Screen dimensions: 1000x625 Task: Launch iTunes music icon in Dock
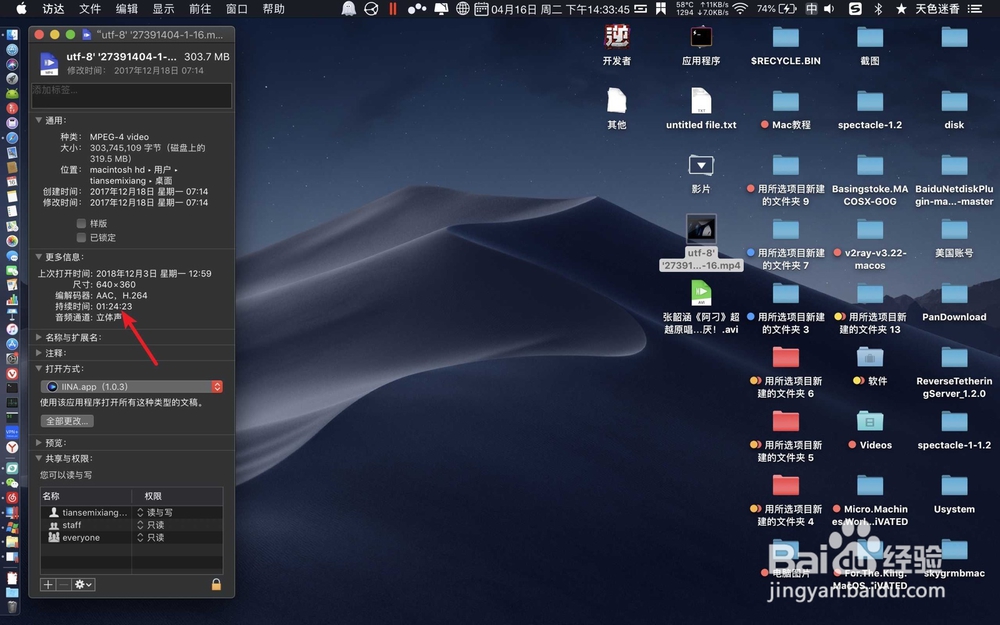(12, 328)
